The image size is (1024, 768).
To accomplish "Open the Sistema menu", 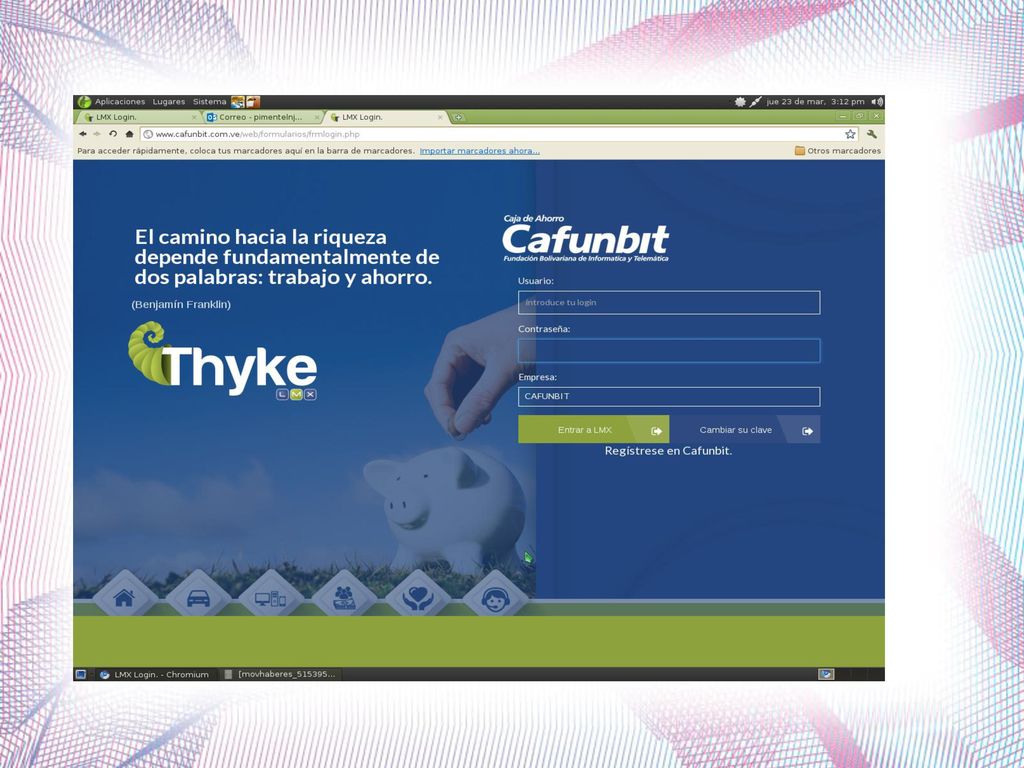I will [210, 102].
